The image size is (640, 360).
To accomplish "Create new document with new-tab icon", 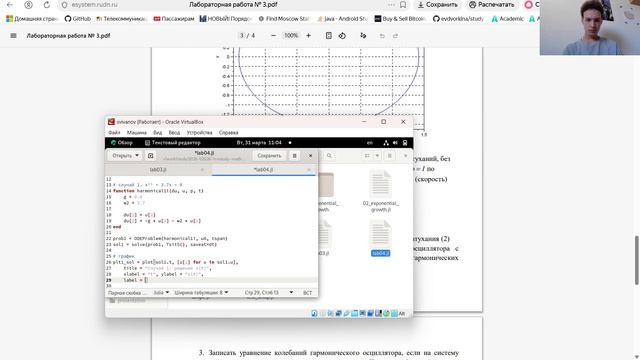I will click(x=151, y=156).
